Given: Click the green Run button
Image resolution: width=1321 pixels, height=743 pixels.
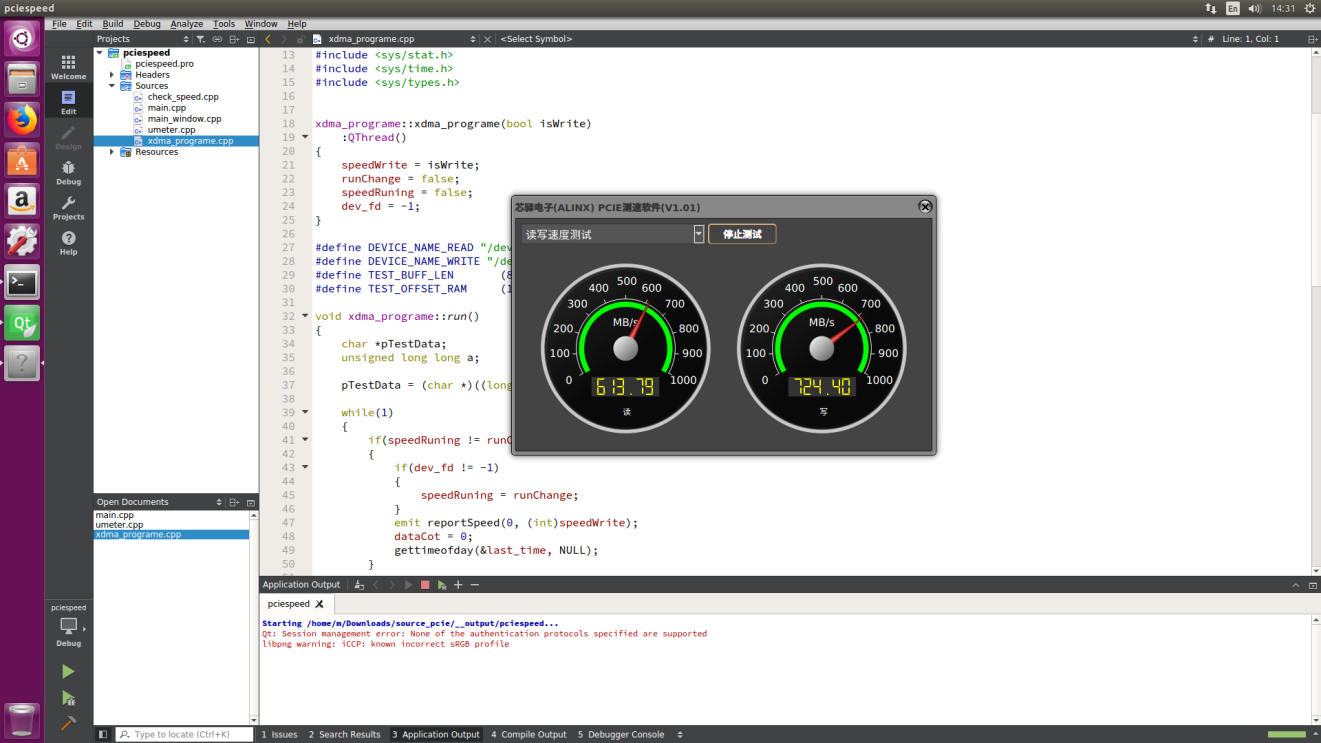Looking at the screenshot, I should pyautogui.click(x=68, y=671).
